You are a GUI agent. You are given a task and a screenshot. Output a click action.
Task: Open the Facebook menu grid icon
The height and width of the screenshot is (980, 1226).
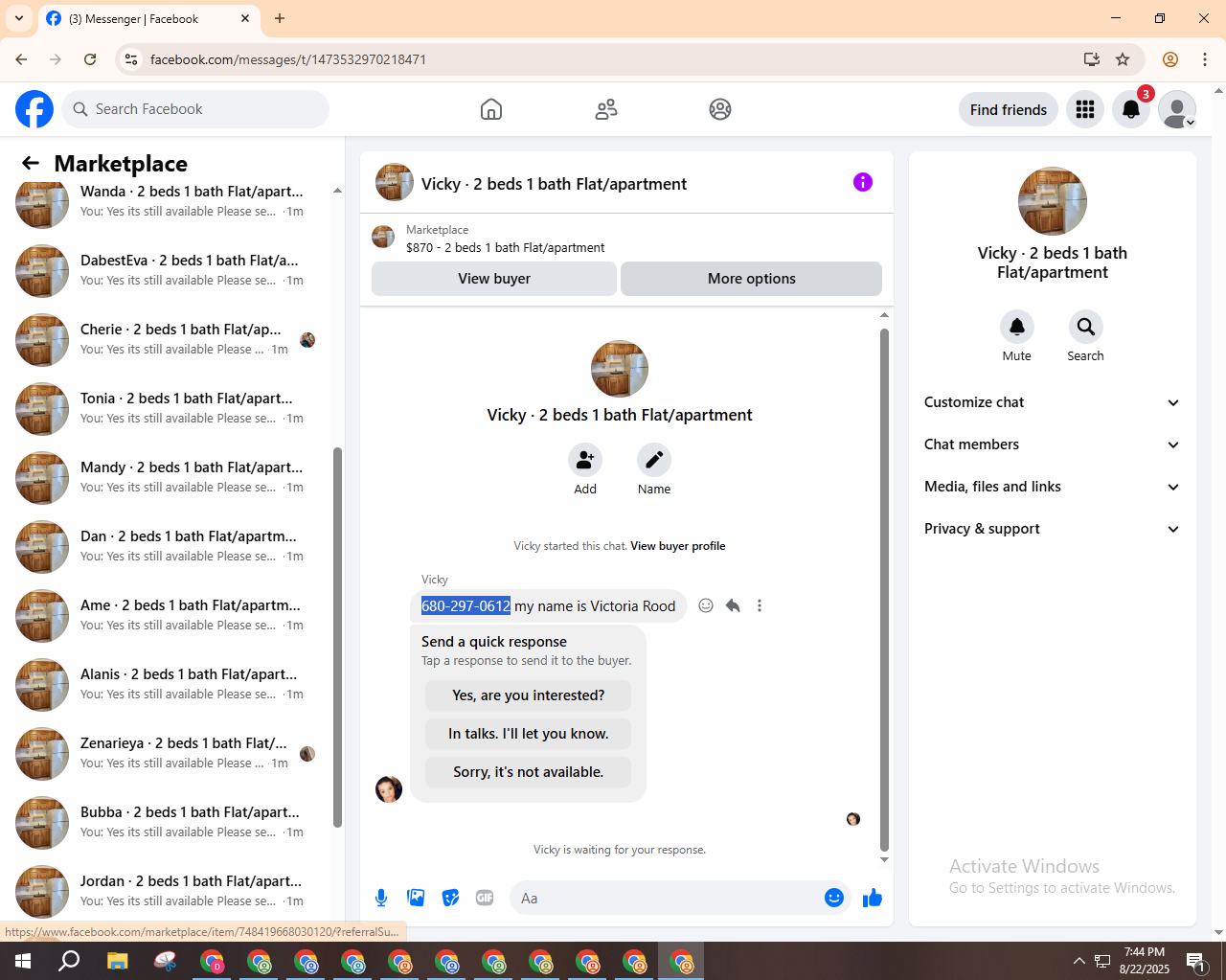(x=1085, y=109)
